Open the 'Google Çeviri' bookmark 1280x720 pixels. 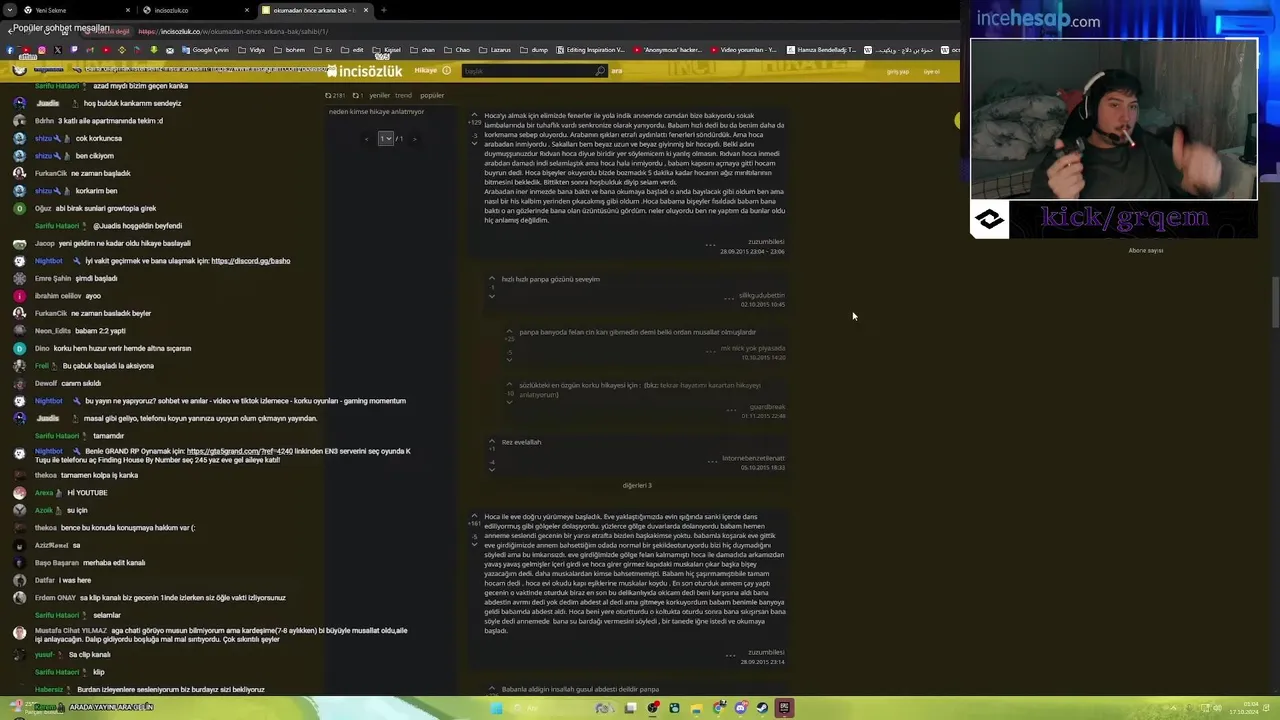pyautogui.click(x=205, y=50)
